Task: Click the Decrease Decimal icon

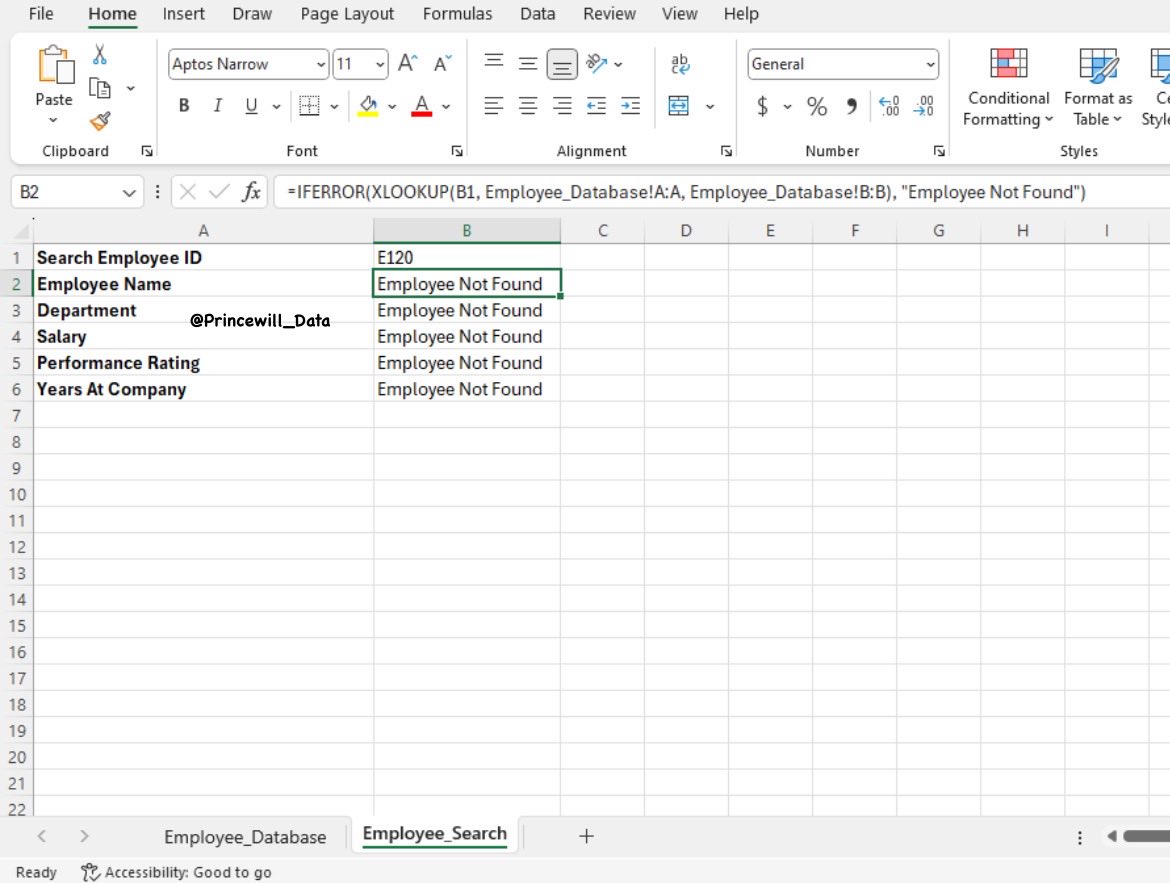Action: [x=923, y=106]
